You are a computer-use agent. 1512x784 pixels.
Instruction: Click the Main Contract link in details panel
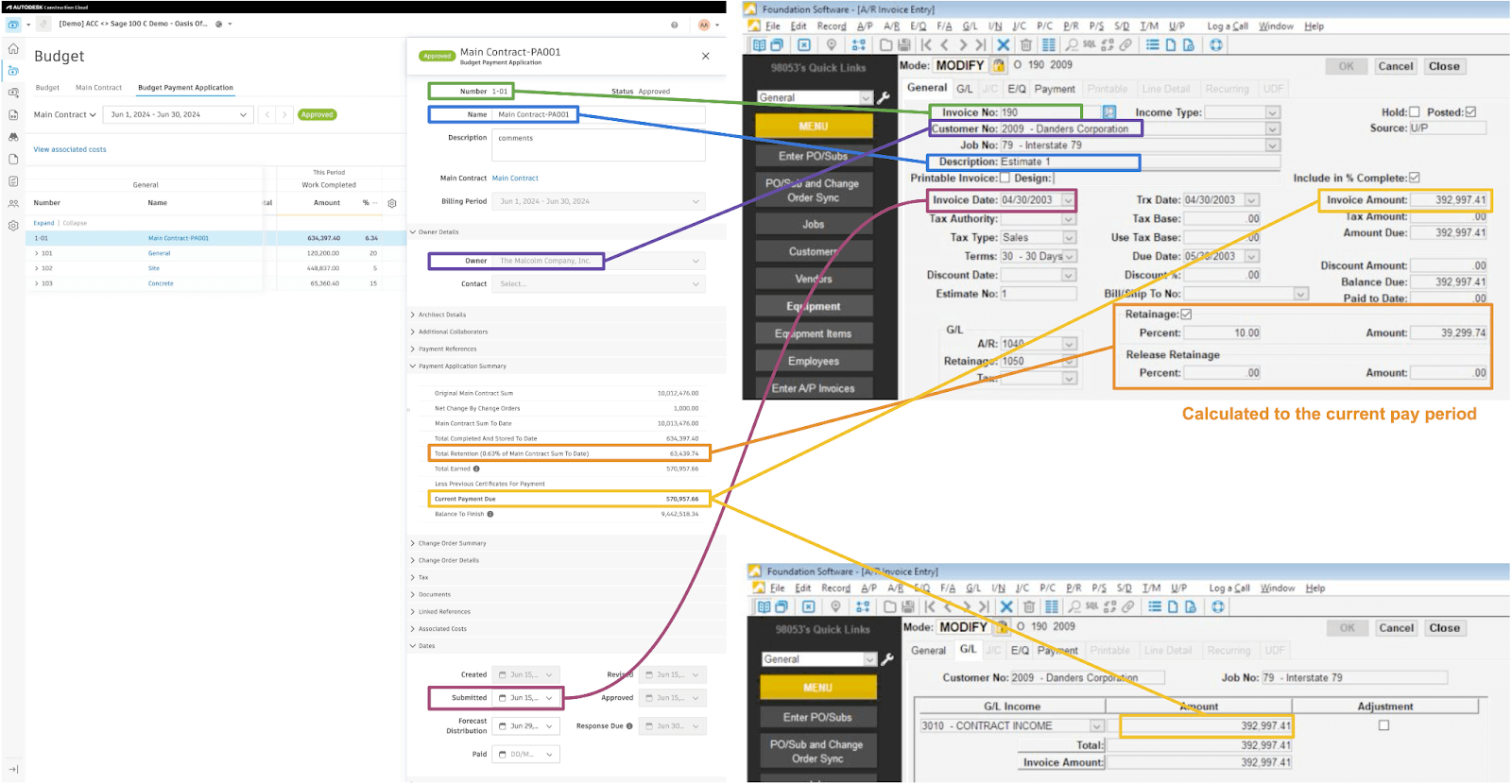tap(515, 178)
